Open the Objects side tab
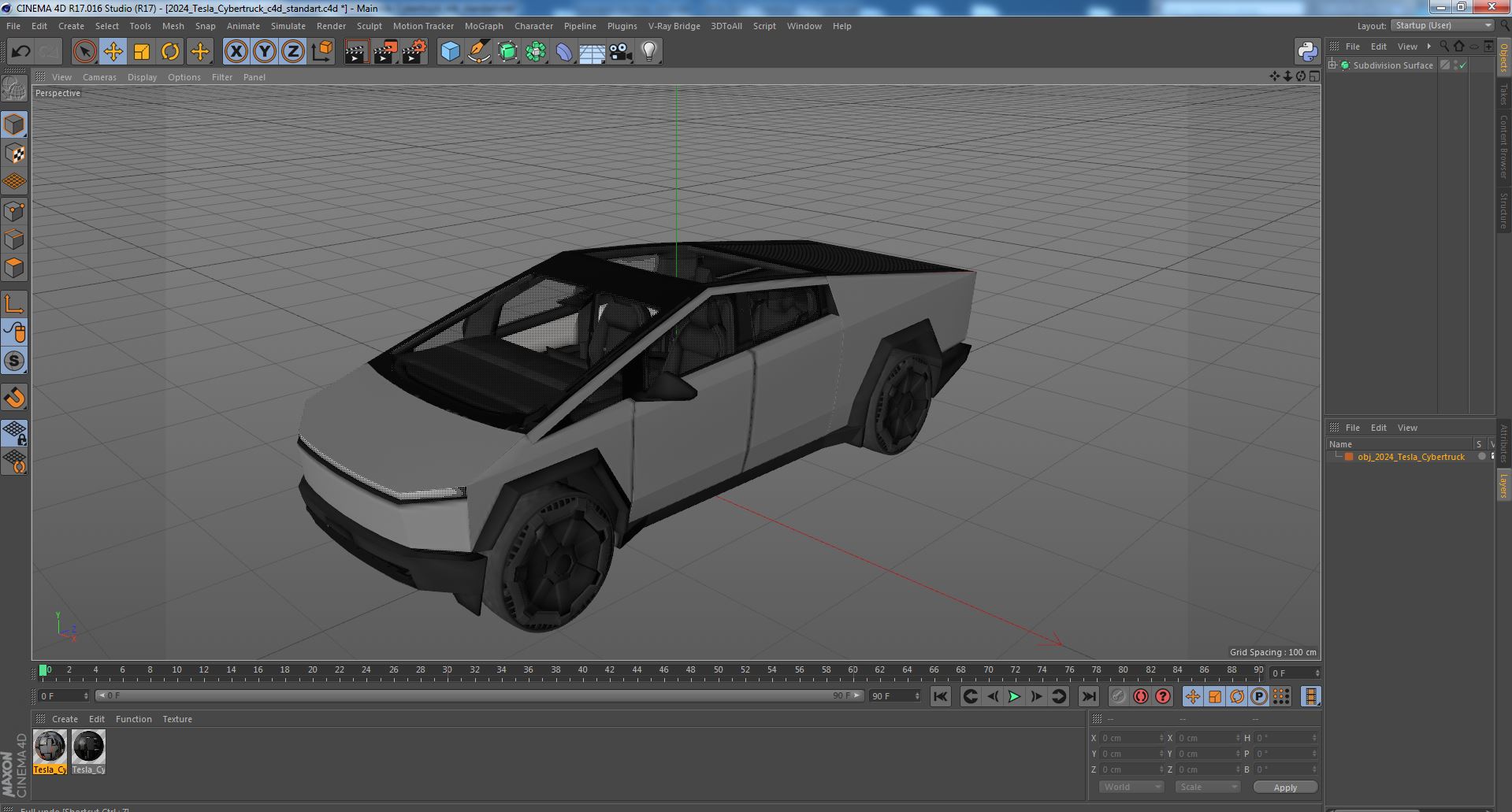Viewport: 1512px width, 812px height. point(1503,58)
